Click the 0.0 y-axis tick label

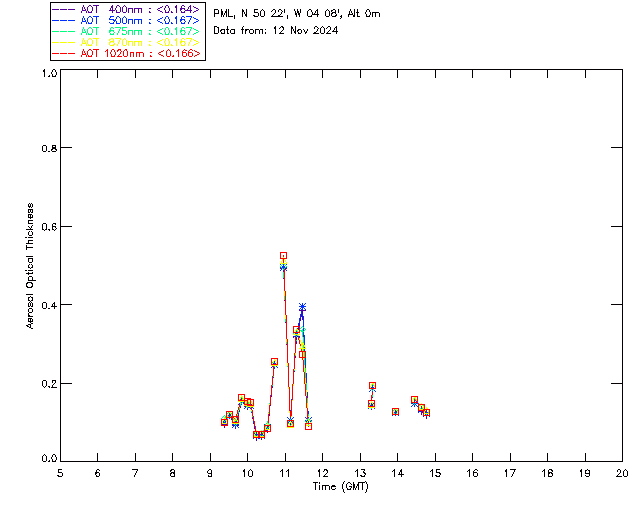point(49,459)
